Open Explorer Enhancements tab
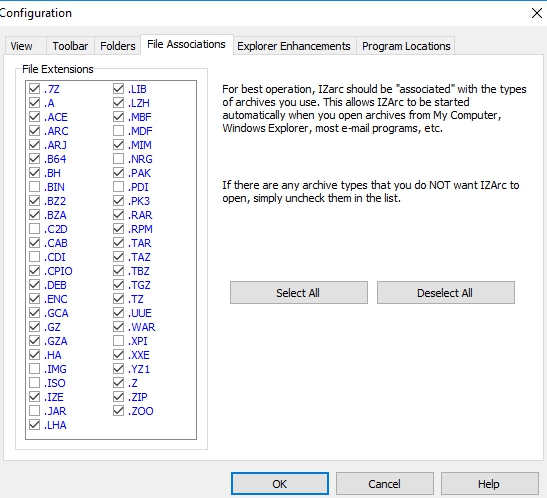547x498 pixels. [294, 46]
